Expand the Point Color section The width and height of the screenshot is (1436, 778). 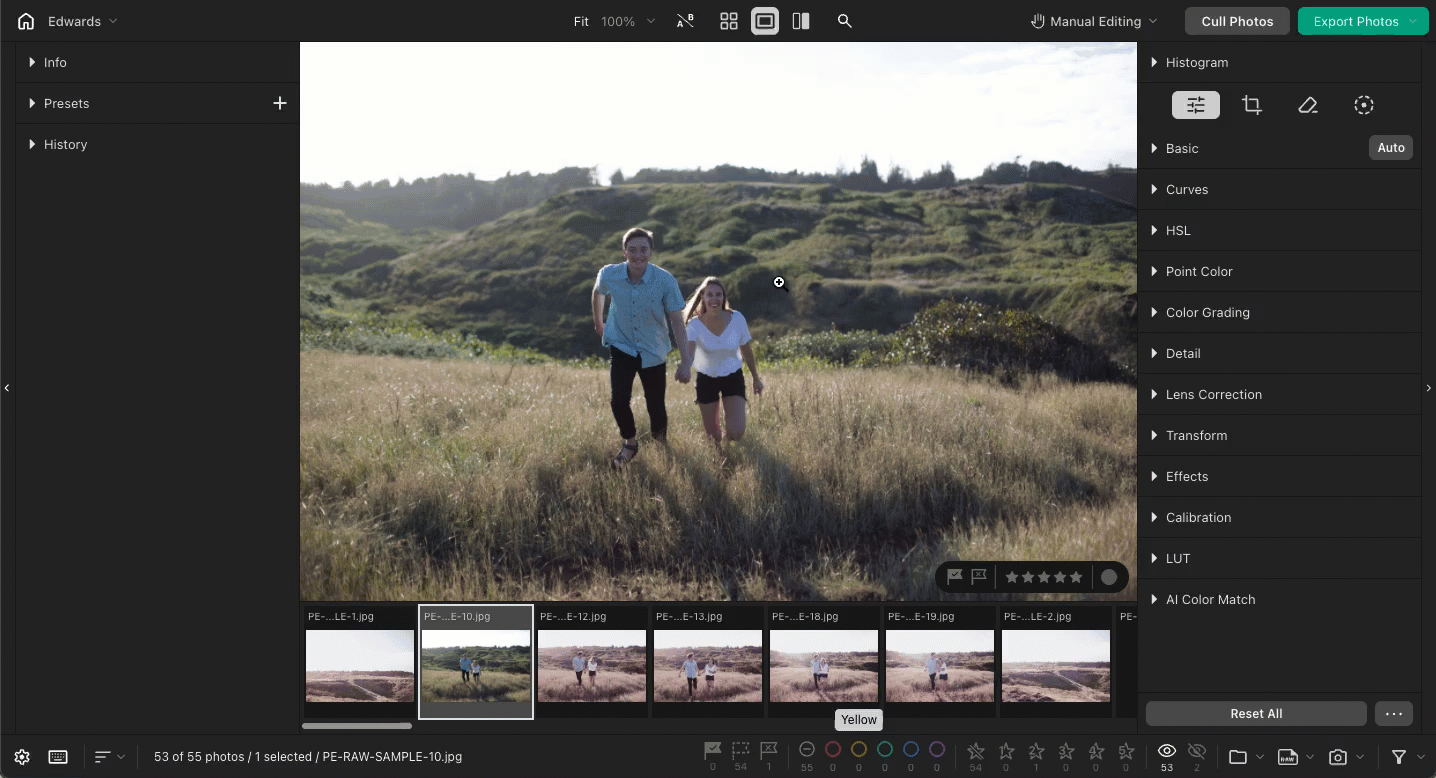click(1279, 271)
